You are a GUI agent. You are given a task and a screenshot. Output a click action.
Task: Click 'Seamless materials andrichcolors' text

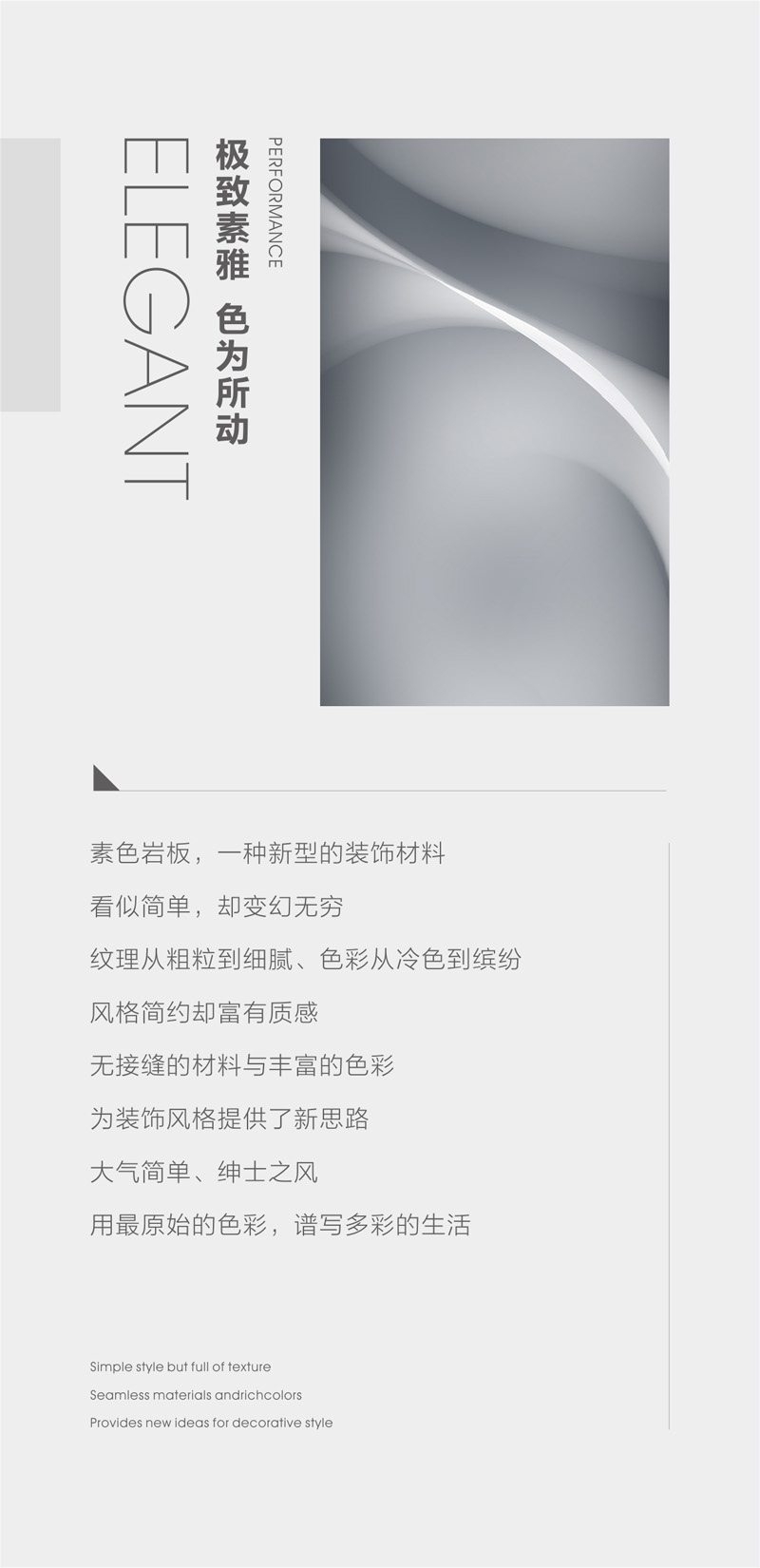coord(196,1395)
